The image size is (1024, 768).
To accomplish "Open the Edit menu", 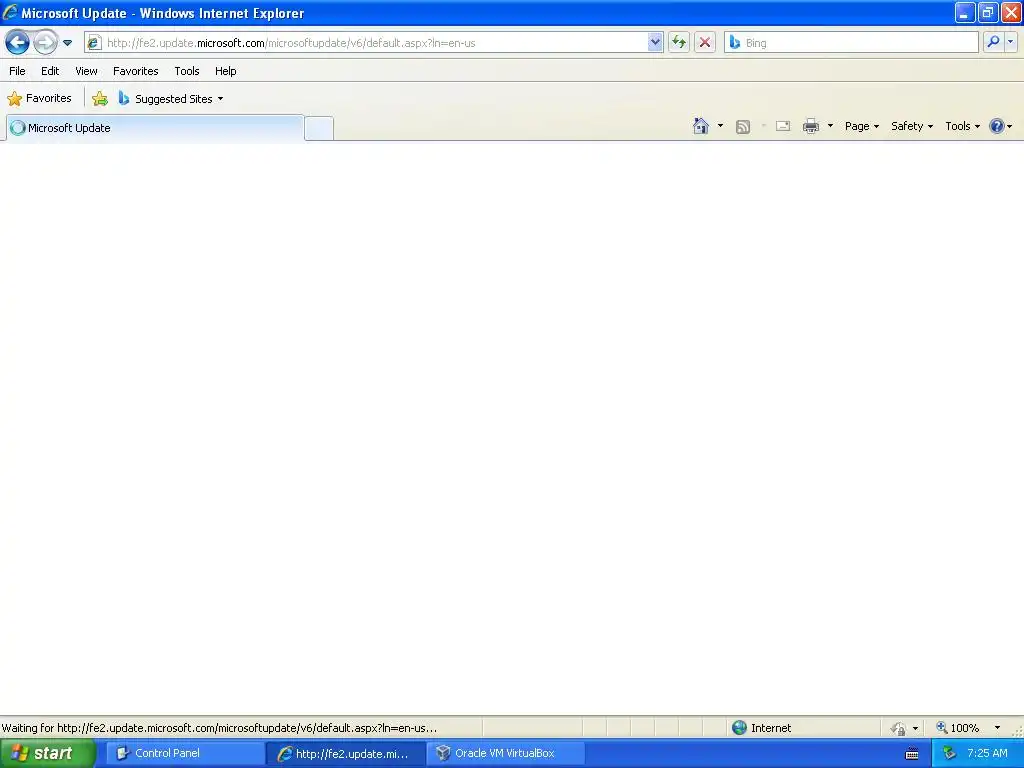I will [x=50, y=71].
